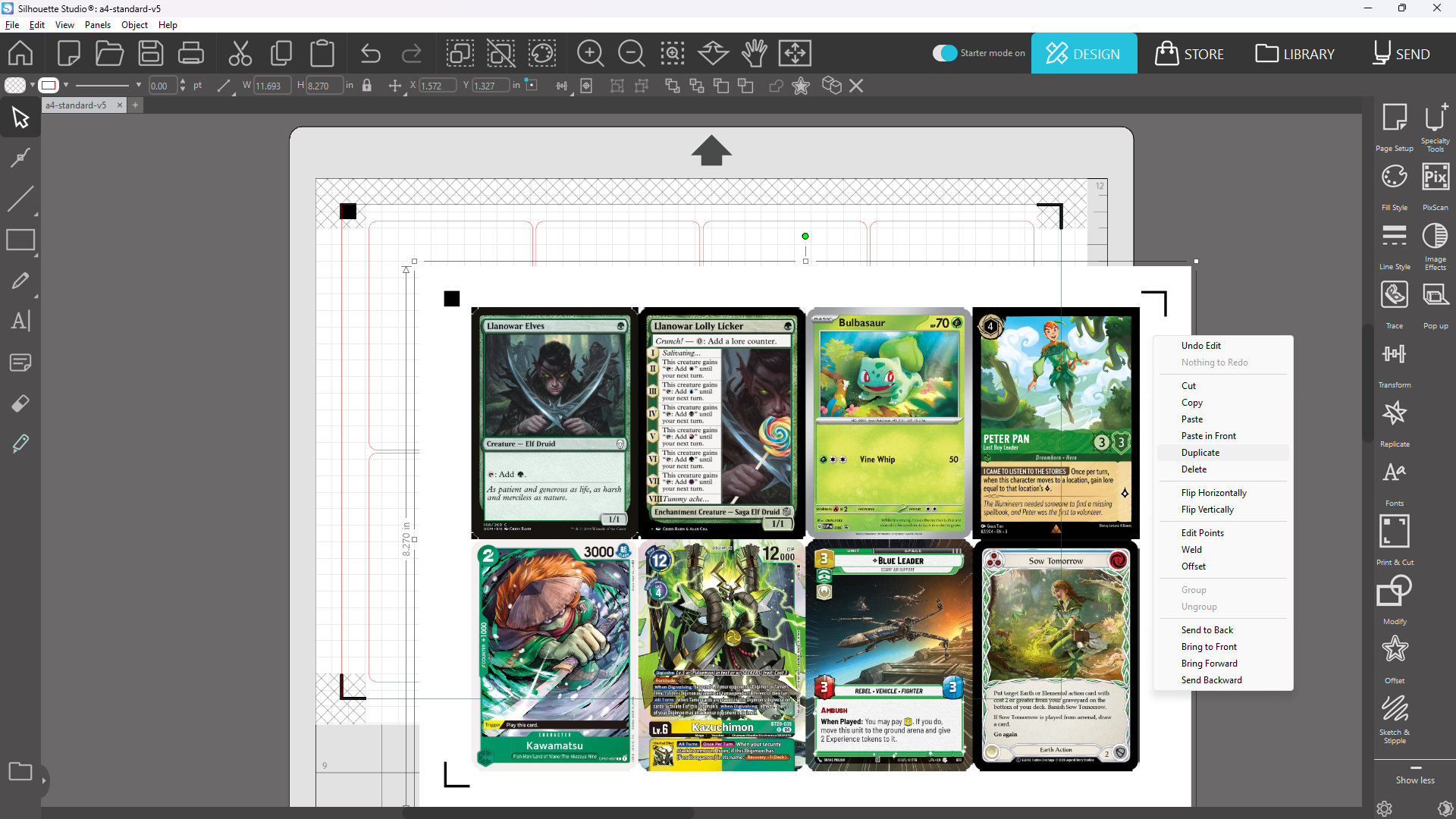Image resolution: width=1456 pixels, height=819 pixels.
Task: Open the line color dropdown arrow
Action: click(x=66, y=86)
